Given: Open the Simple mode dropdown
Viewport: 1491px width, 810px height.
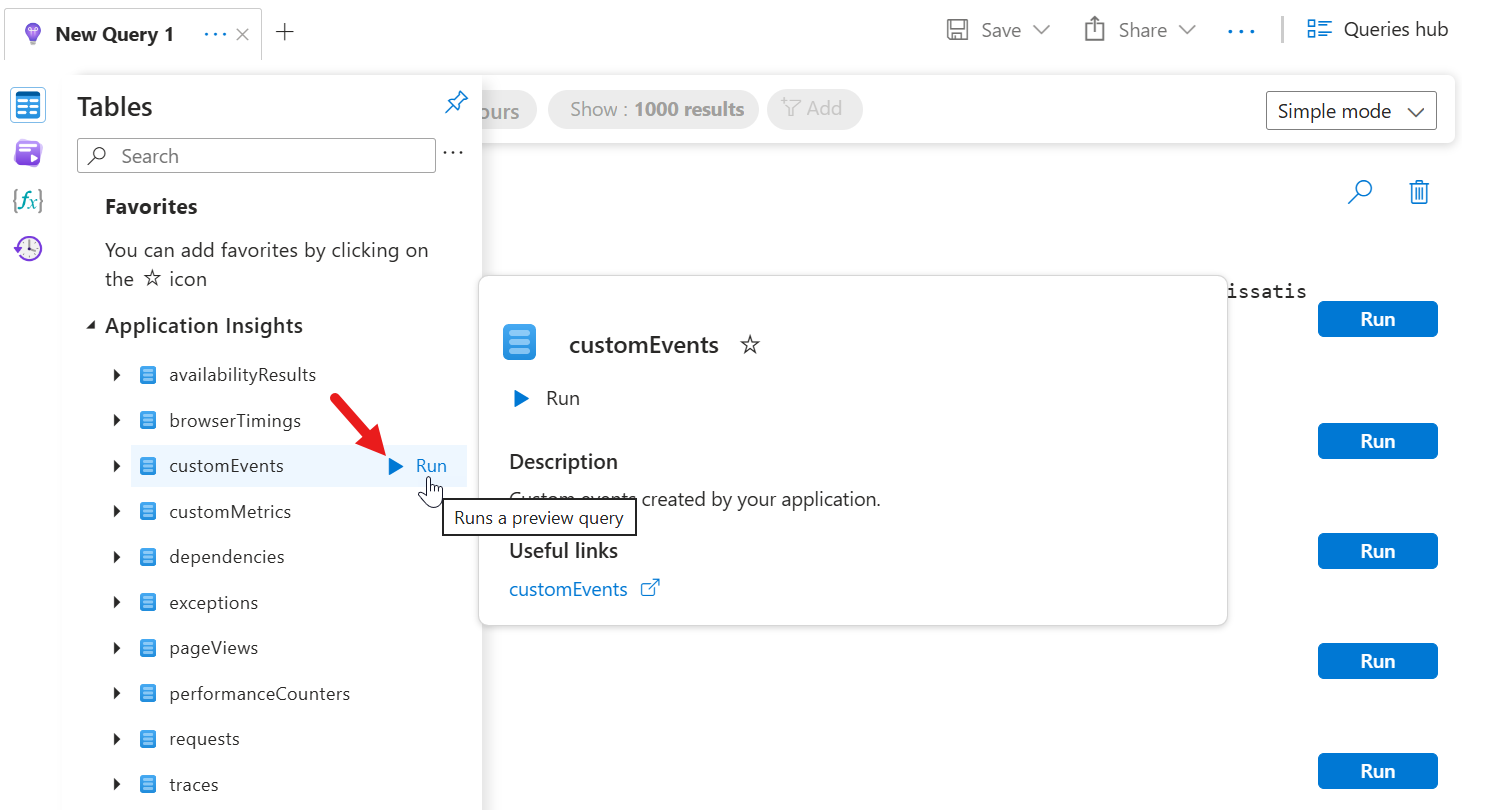Looking at the screenshot, I should click(x=1351, y=110).
